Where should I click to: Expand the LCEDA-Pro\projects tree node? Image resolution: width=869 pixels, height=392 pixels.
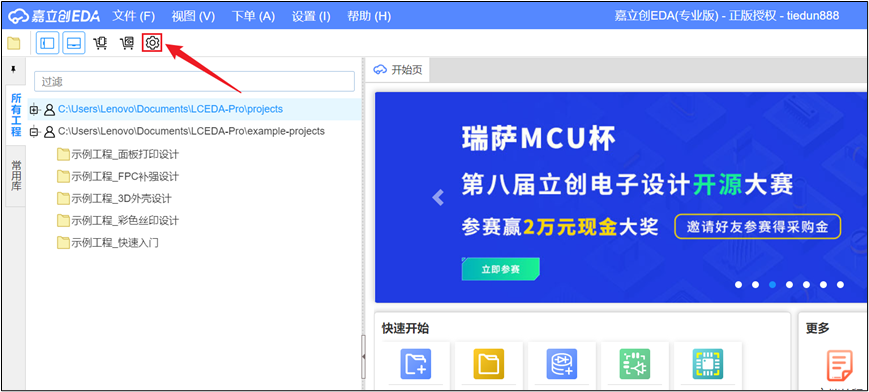[34, 110]
